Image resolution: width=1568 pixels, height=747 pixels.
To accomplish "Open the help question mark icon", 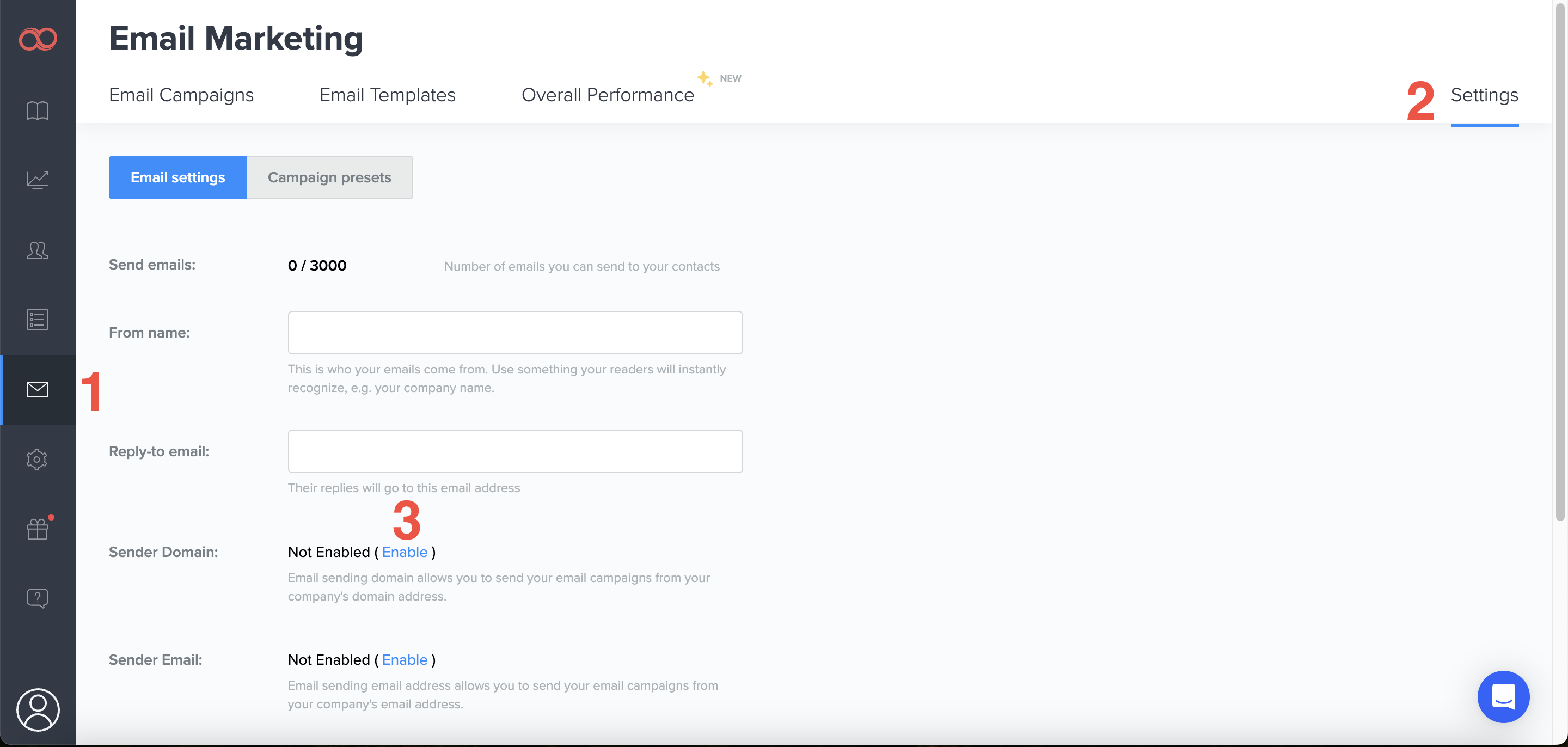I will (x=38, y=598).
